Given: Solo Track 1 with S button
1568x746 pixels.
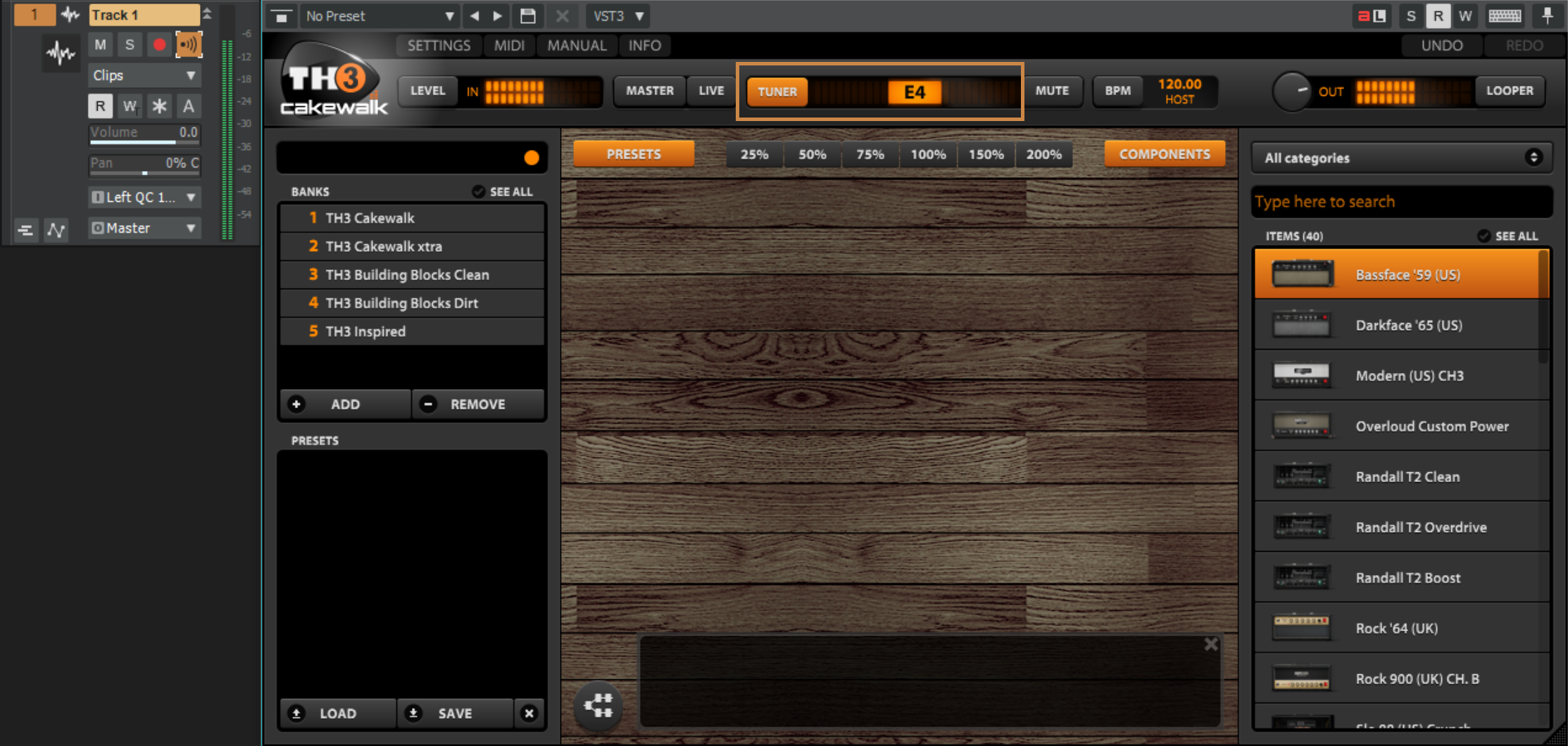Looking at the screenshot, I should coord(130,45).
